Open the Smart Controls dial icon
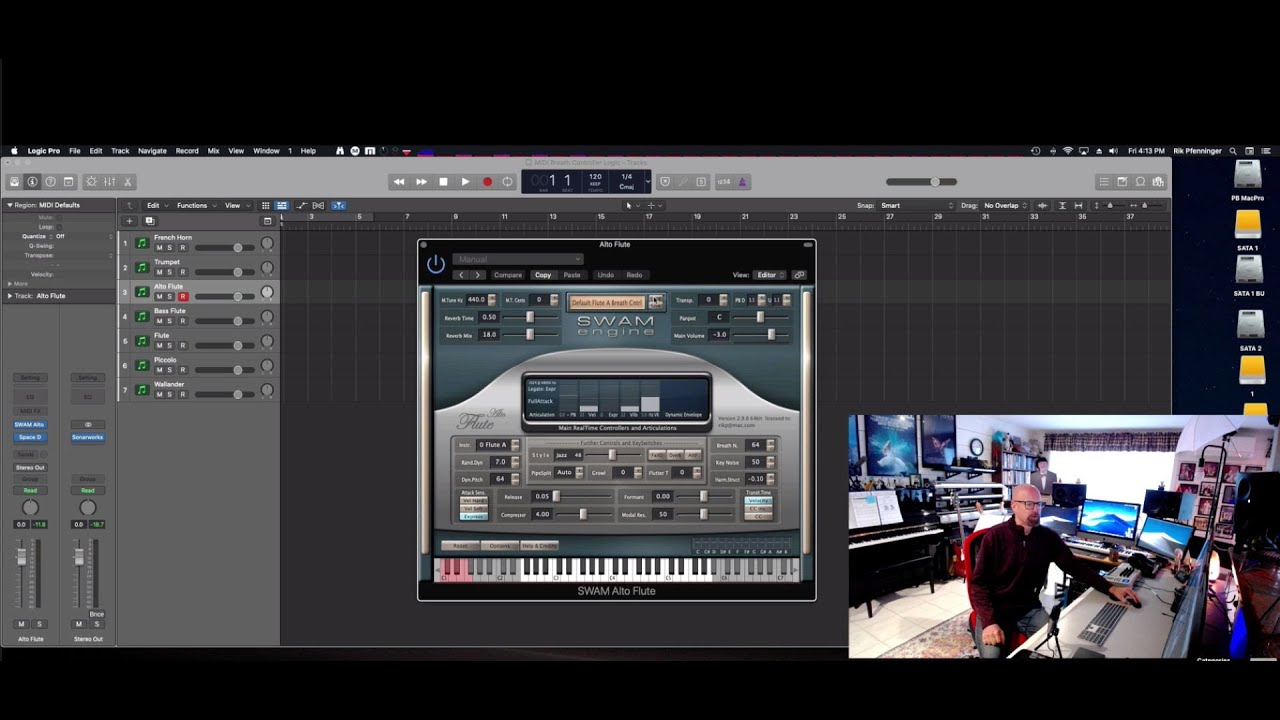This screenshot has width=1280, height=720. [91, 182]
